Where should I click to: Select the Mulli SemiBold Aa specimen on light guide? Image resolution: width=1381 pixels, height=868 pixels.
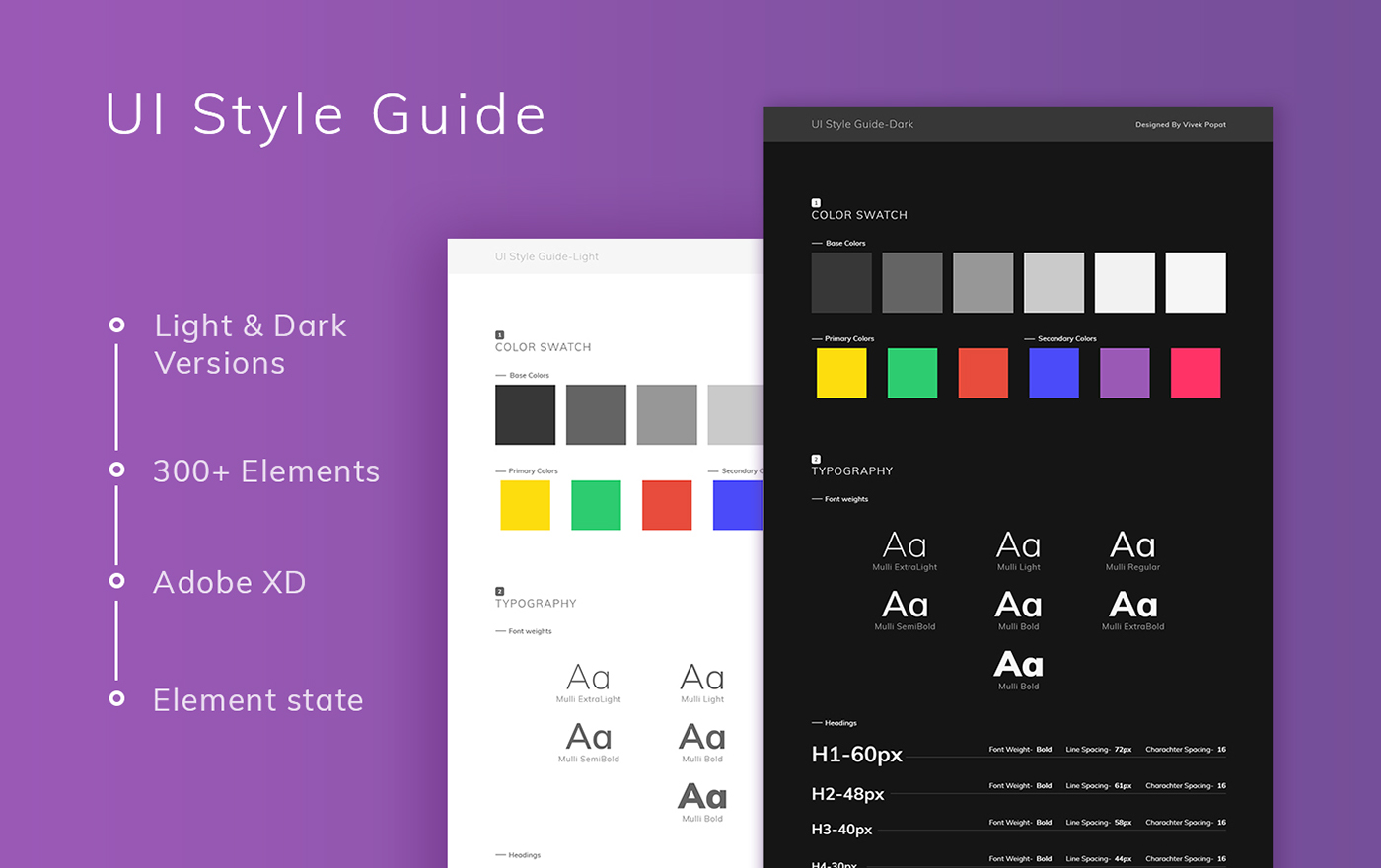[x=588, y=735]
